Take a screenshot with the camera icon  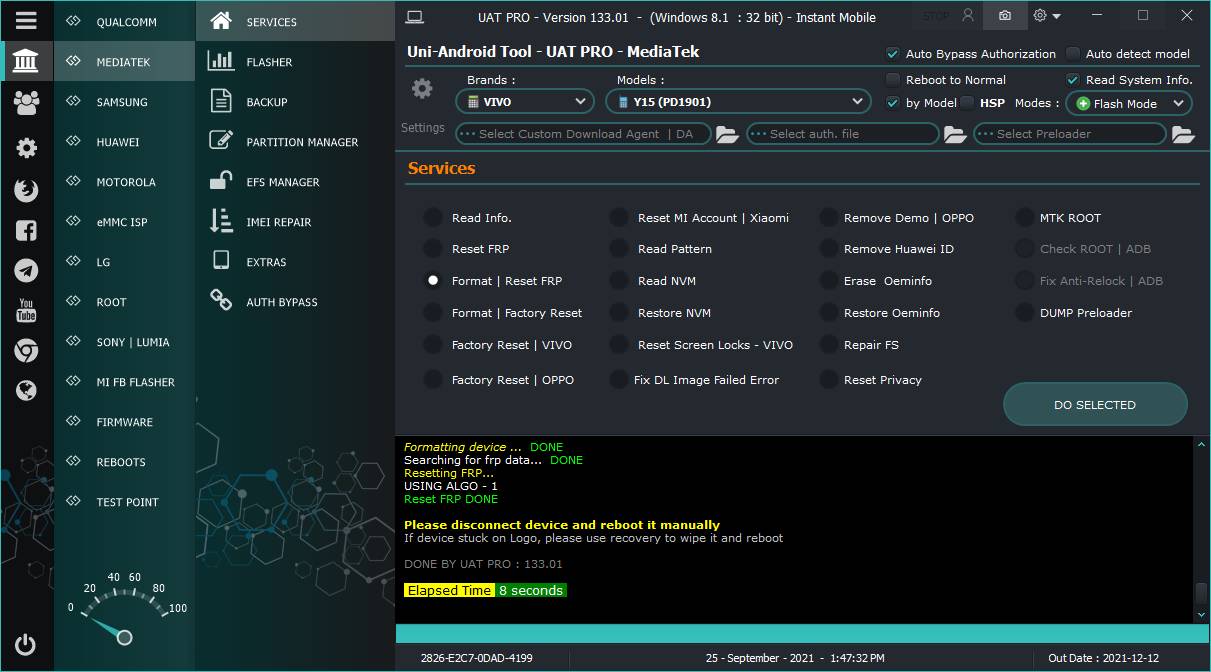point(1004,16)
